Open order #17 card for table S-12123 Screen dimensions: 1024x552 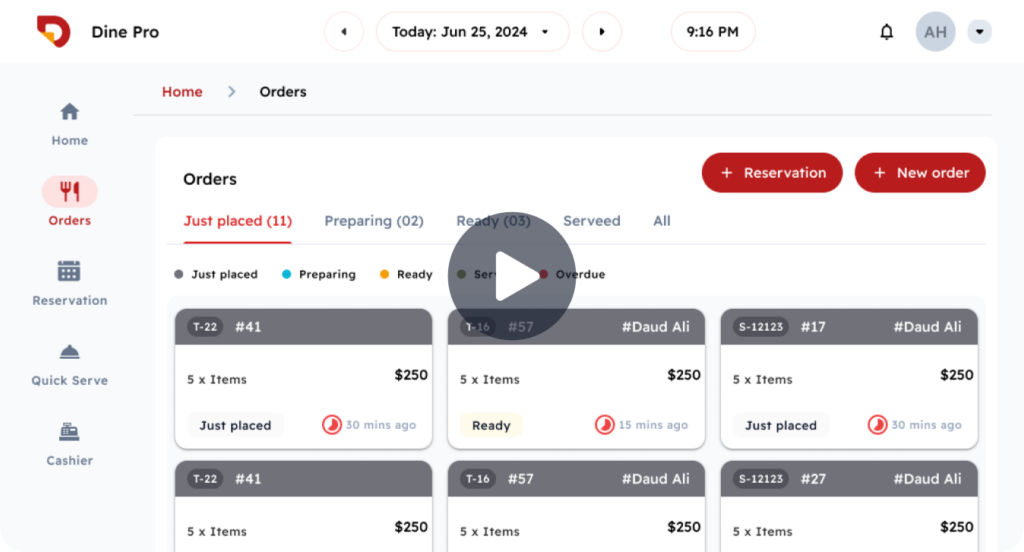849,379
